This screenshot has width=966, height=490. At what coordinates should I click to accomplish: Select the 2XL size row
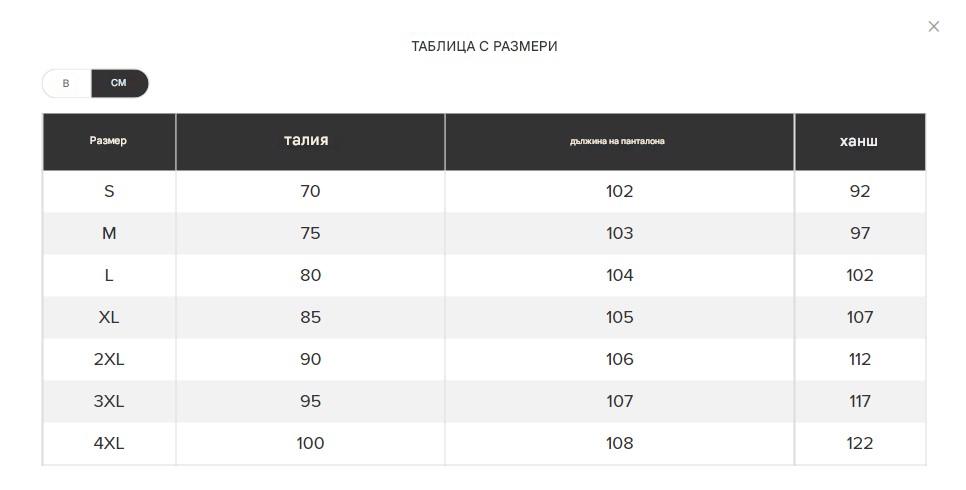[109, 359]
